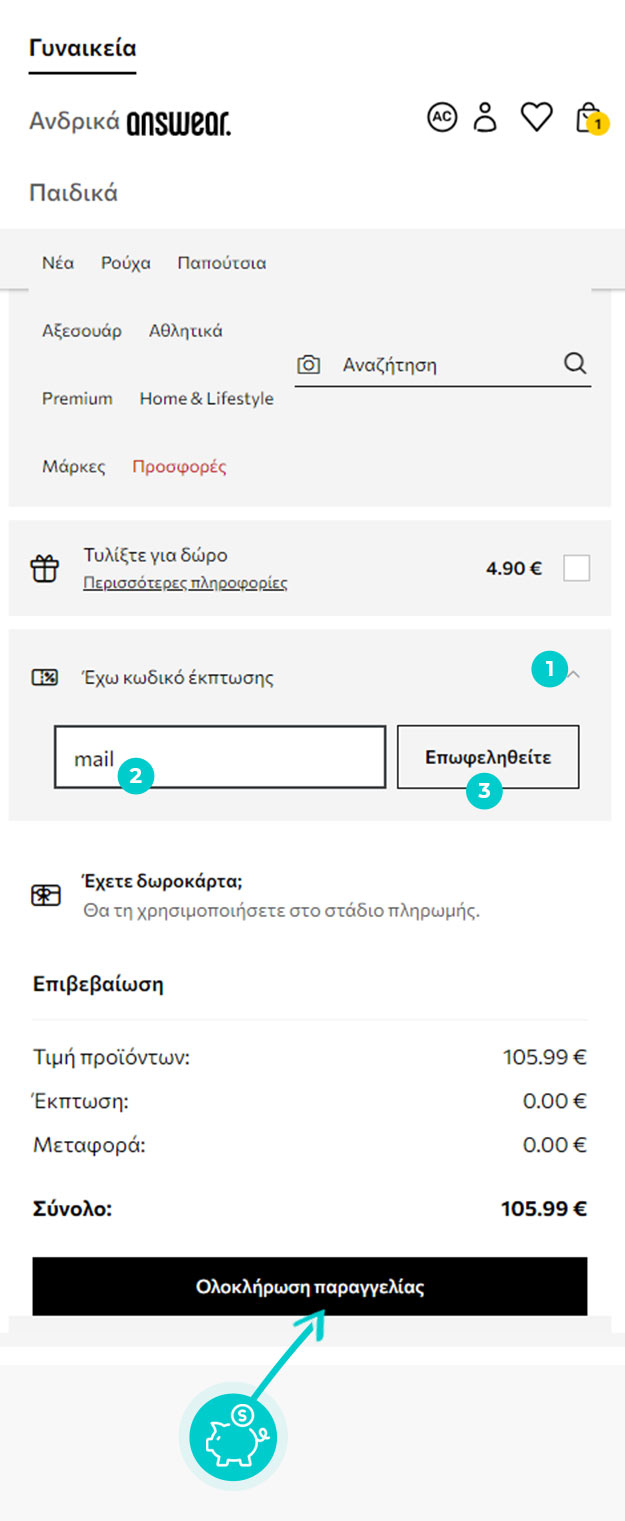Collapse the discount code section chevron

pyautogui.click(x=573, y=675)
